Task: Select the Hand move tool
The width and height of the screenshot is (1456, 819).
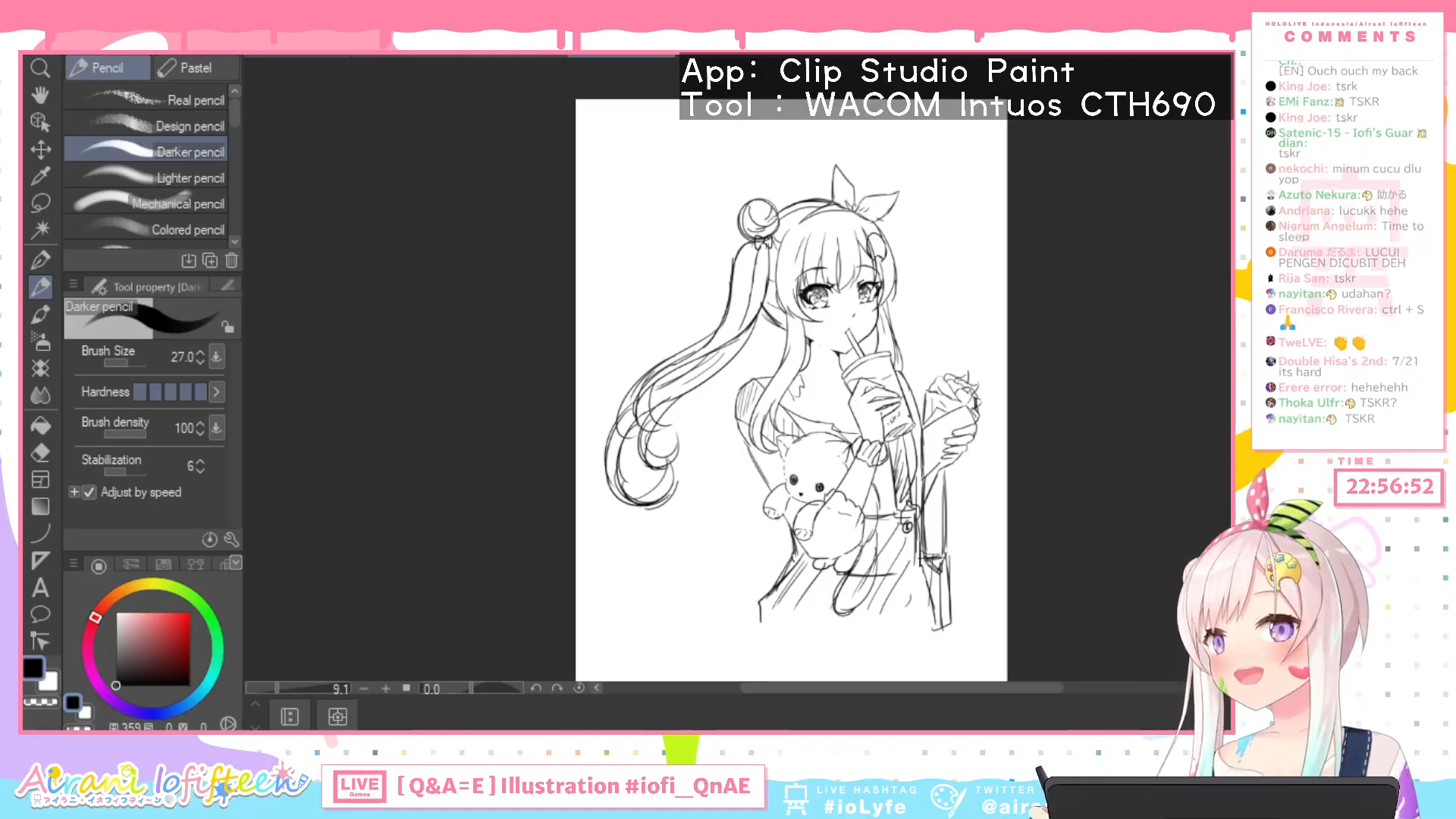Action: coord(40,95)
